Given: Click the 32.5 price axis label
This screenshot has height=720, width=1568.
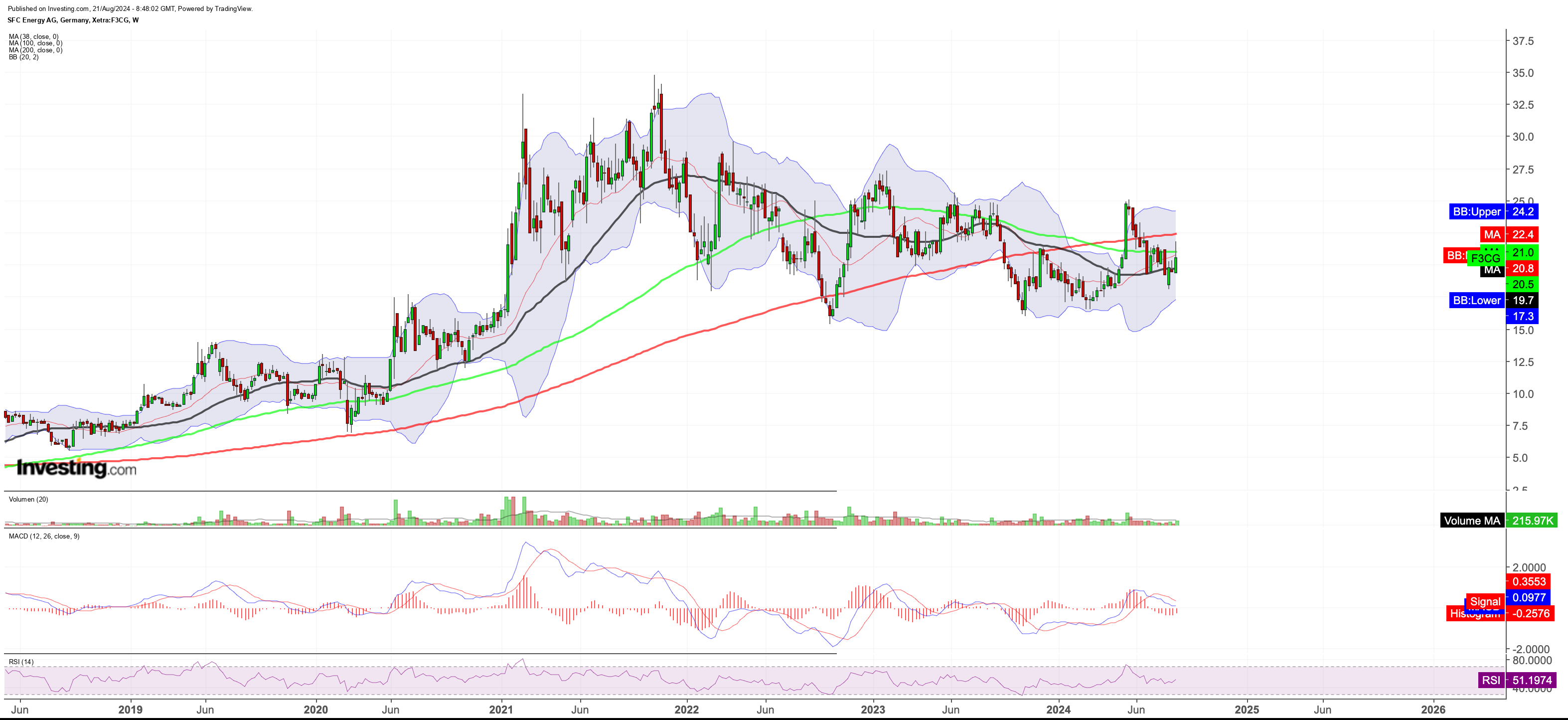Looking at the screenshot, I should (x=1523, y=105).
